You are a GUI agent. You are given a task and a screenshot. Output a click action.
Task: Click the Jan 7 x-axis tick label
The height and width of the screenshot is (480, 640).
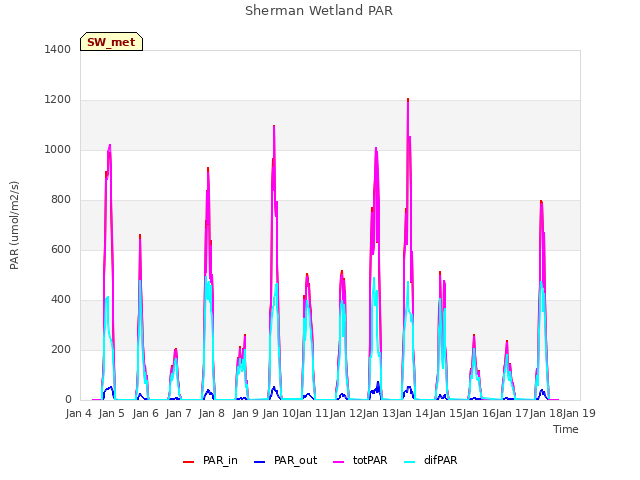click(178, 413)
